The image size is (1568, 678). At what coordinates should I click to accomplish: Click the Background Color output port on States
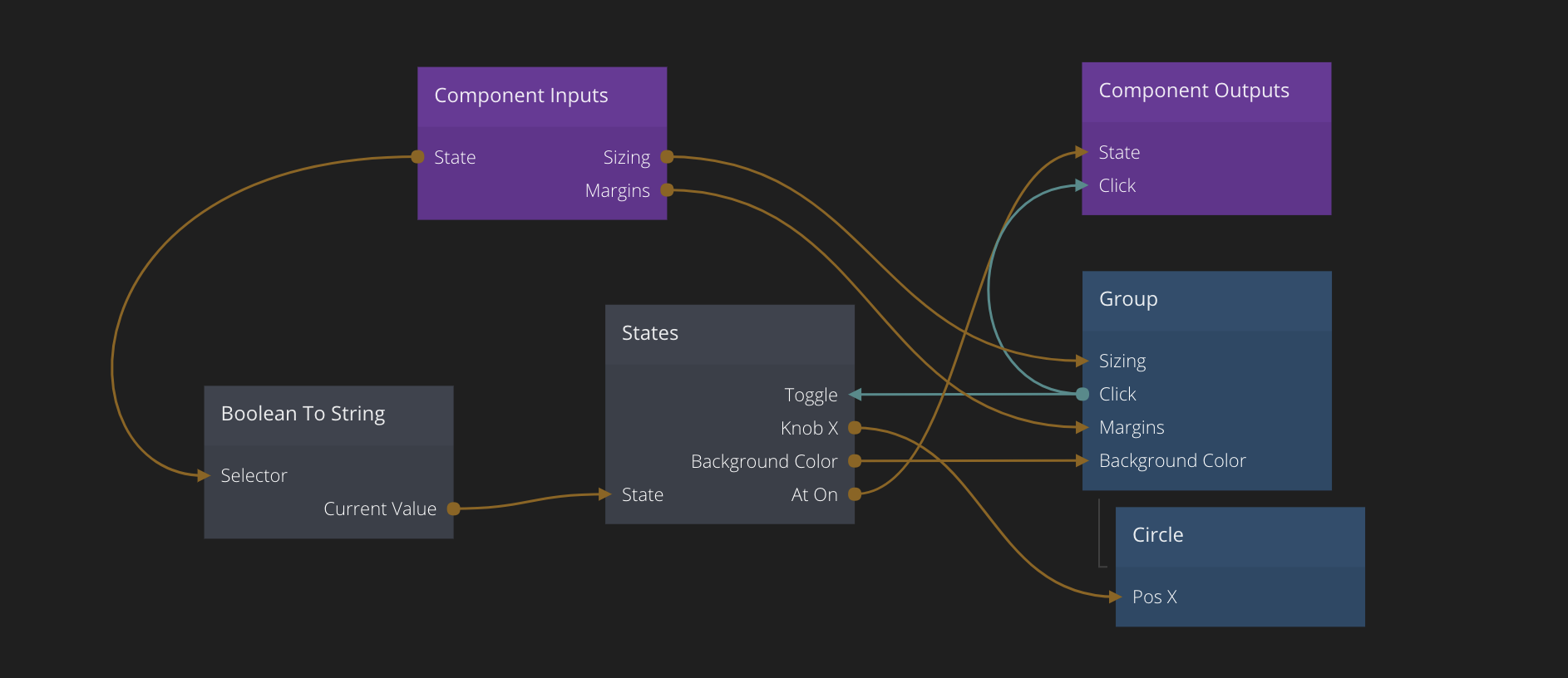point(855,461)
